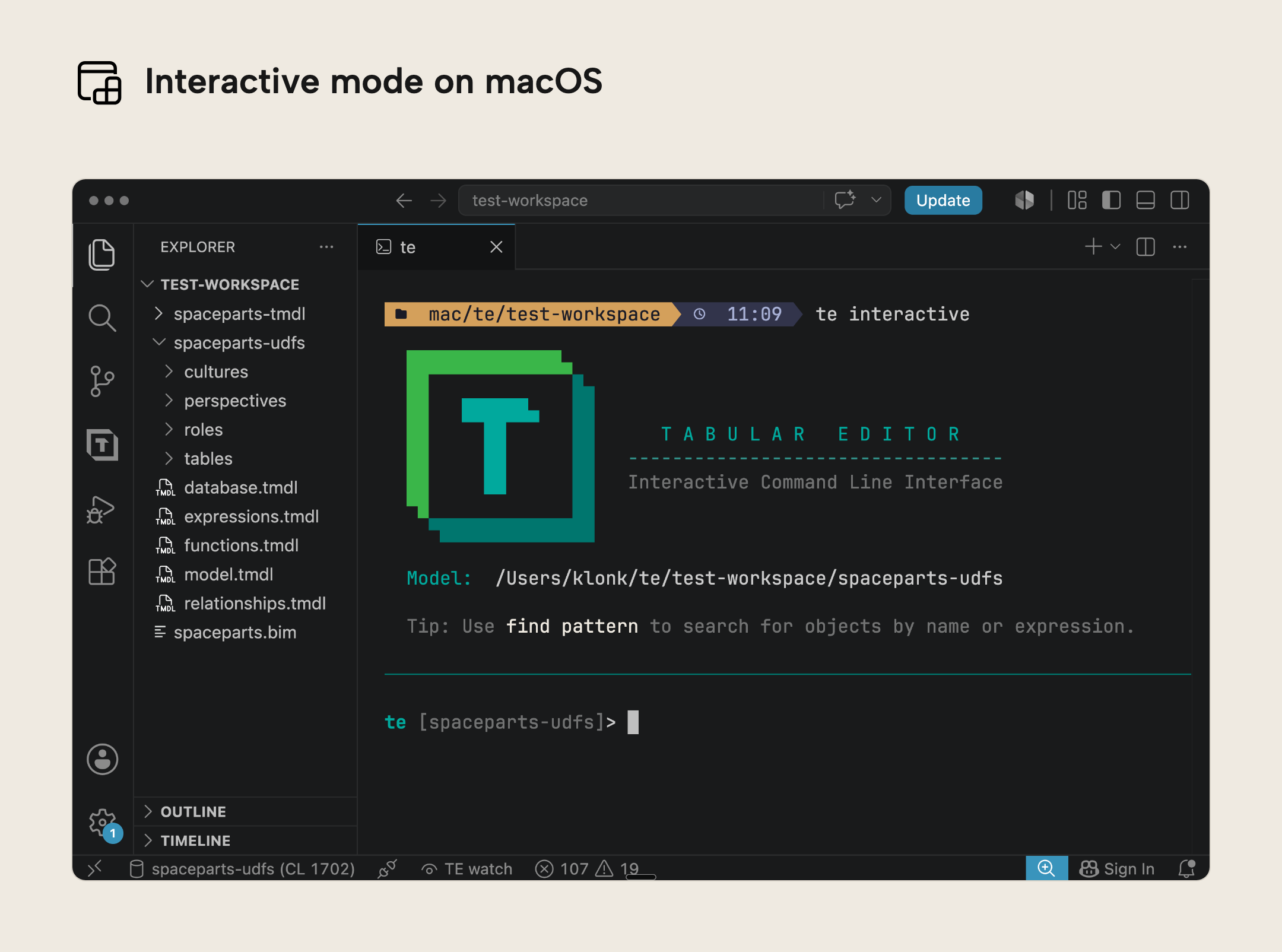Open the Source Control view icon
The image size is (1282, 952).
coord(102,381)
